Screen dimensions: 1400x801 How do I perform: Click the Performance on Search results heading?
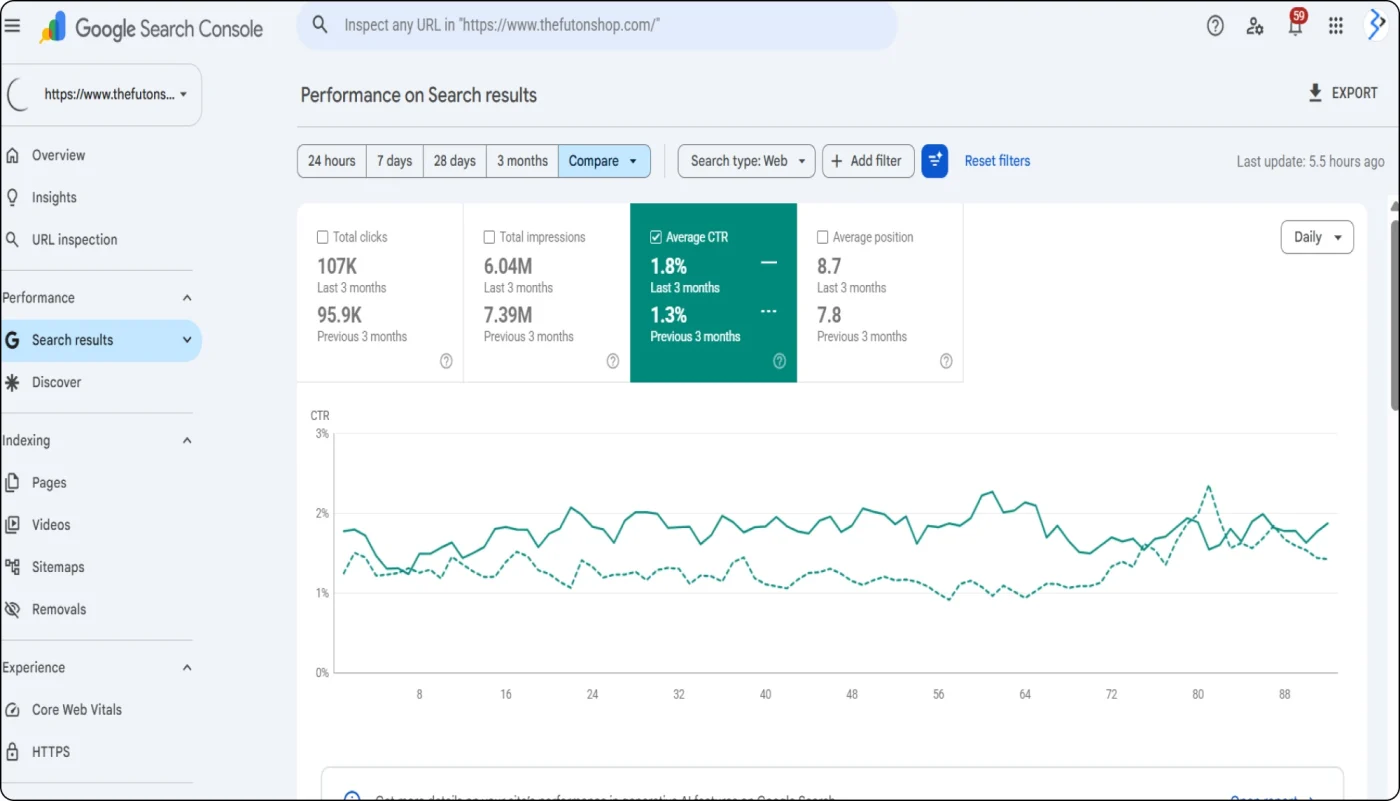[418, 95]
